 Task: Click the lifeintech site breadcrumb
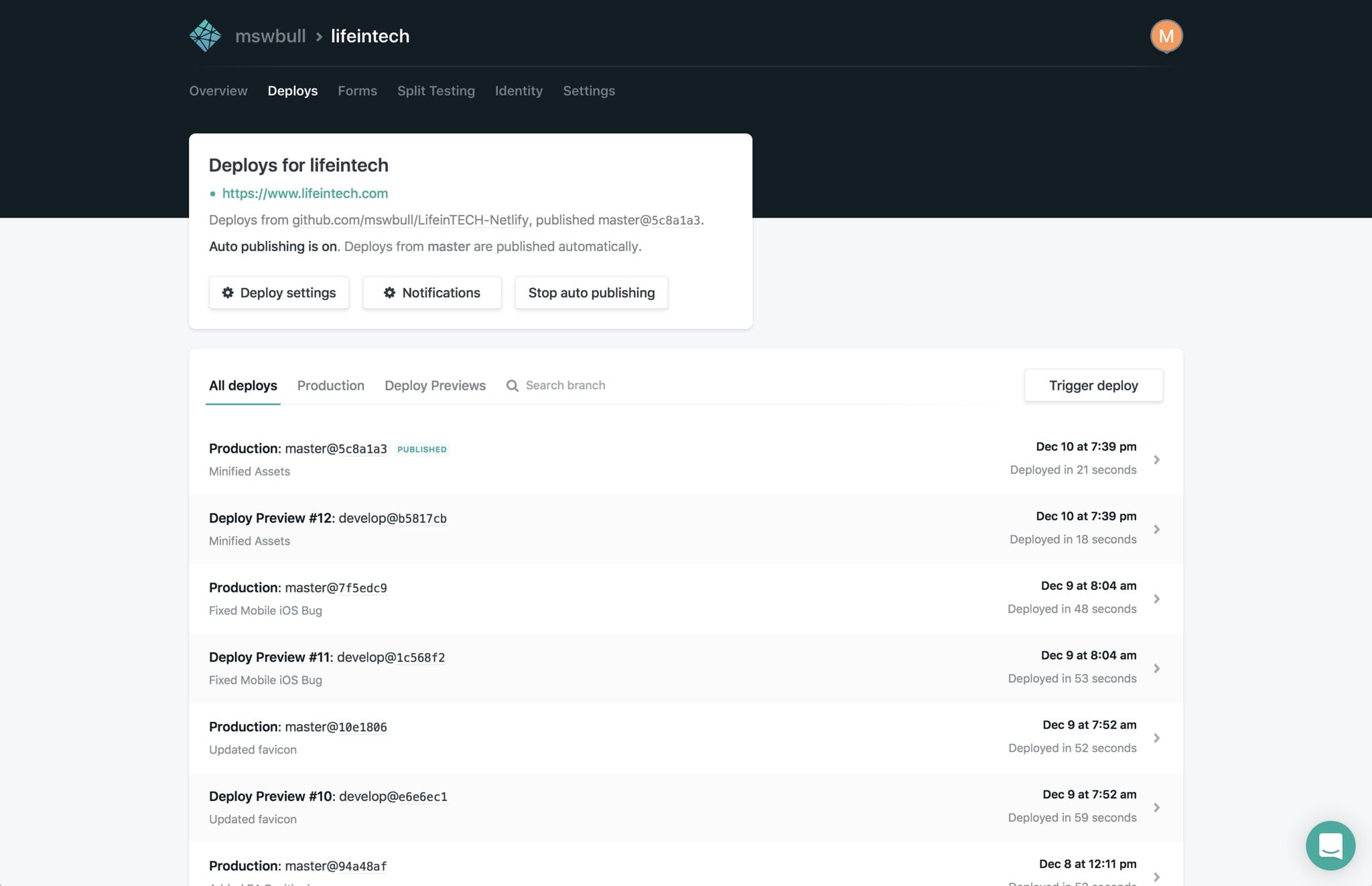pyautogui.click(x=370, y=35)
